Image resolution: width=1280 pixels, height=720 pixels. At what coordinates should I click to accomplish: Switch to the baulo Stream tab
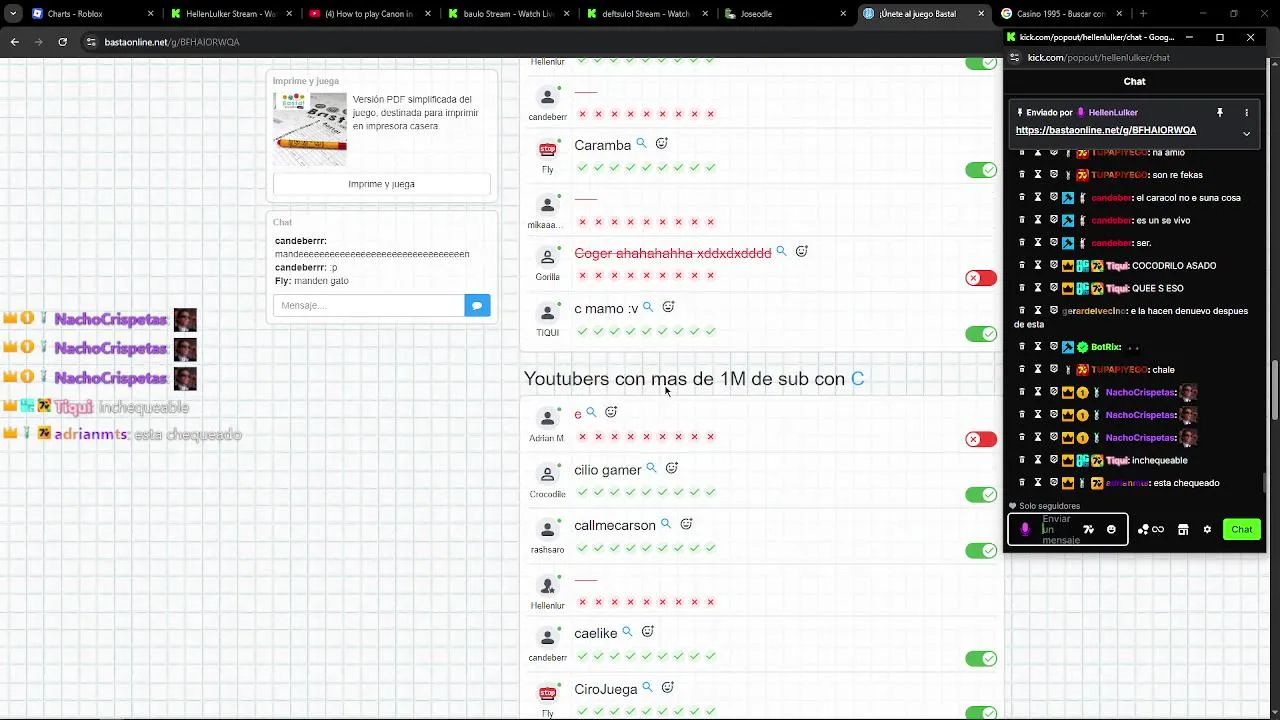(507, 14)
